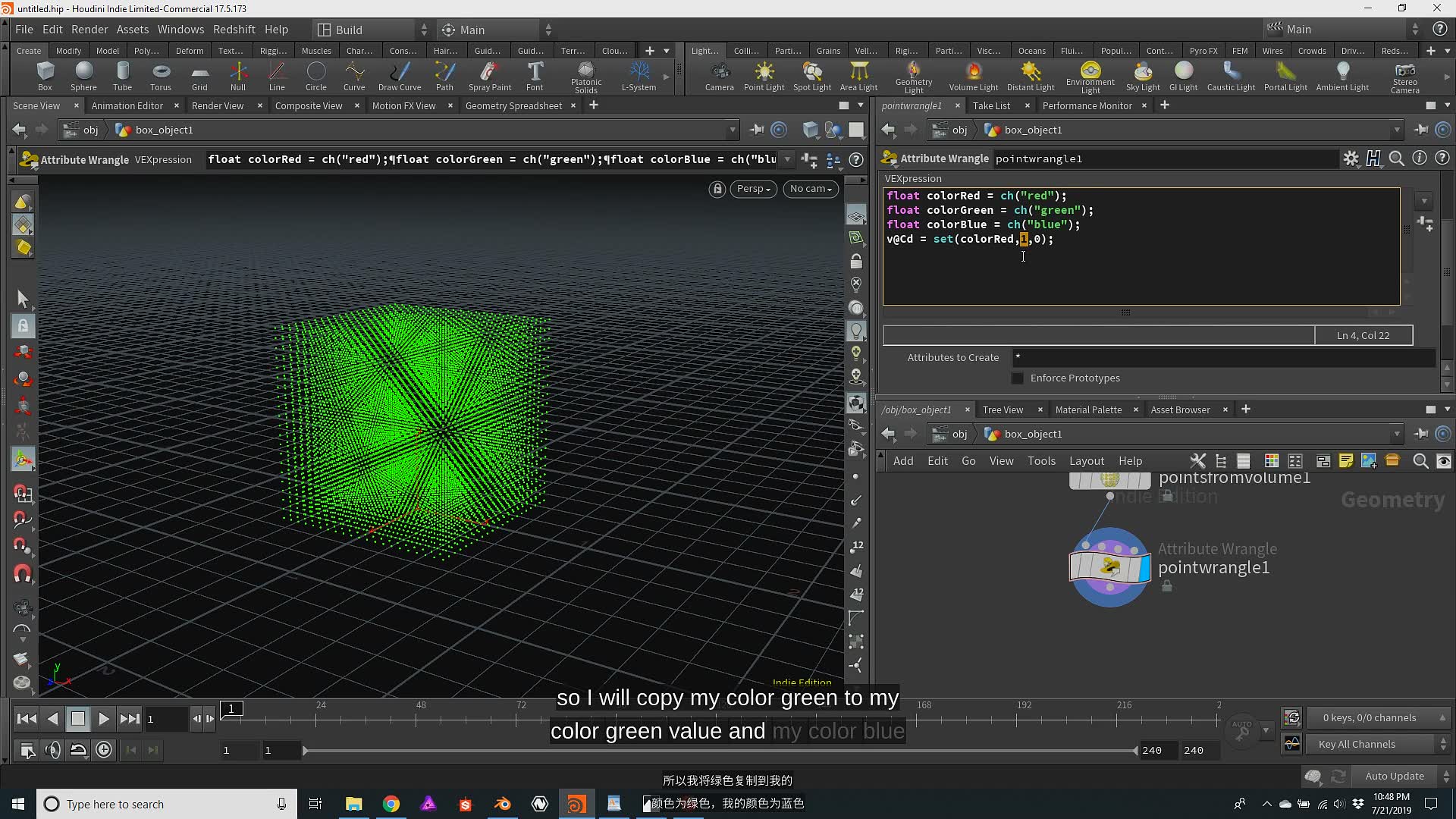Image resolution: width=1456 pixels, height=819 pixels.
Task: Create a Point Light
Action: point(764,76)
